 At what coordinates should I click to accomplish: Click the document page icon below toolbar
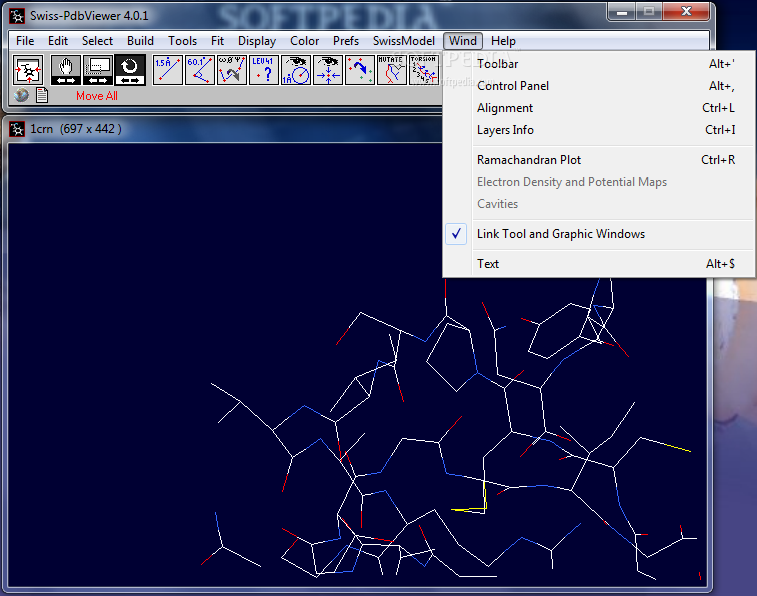(x=42, y=95)
